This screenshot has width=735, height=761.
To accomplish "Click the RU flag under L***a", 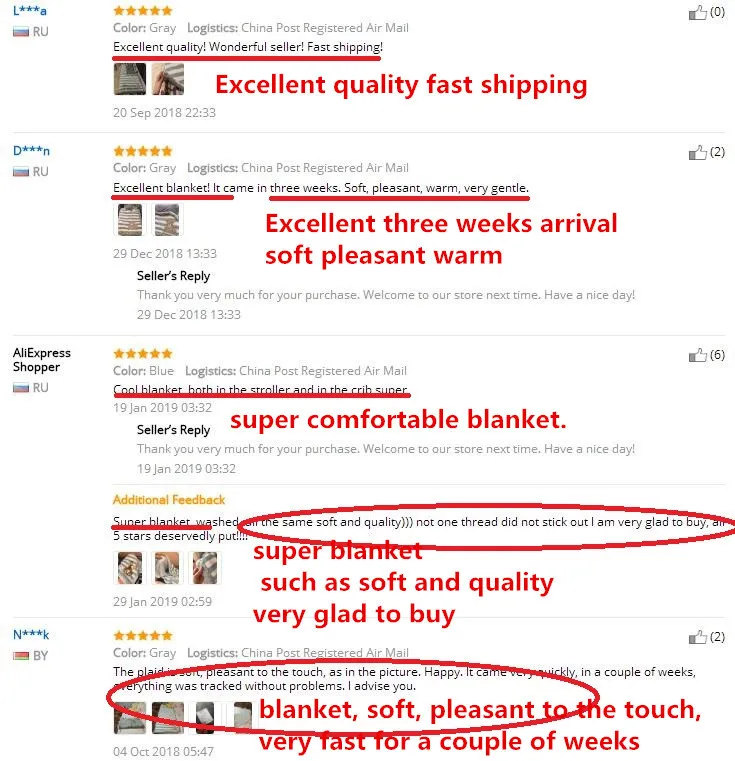I will coord(20,31).
